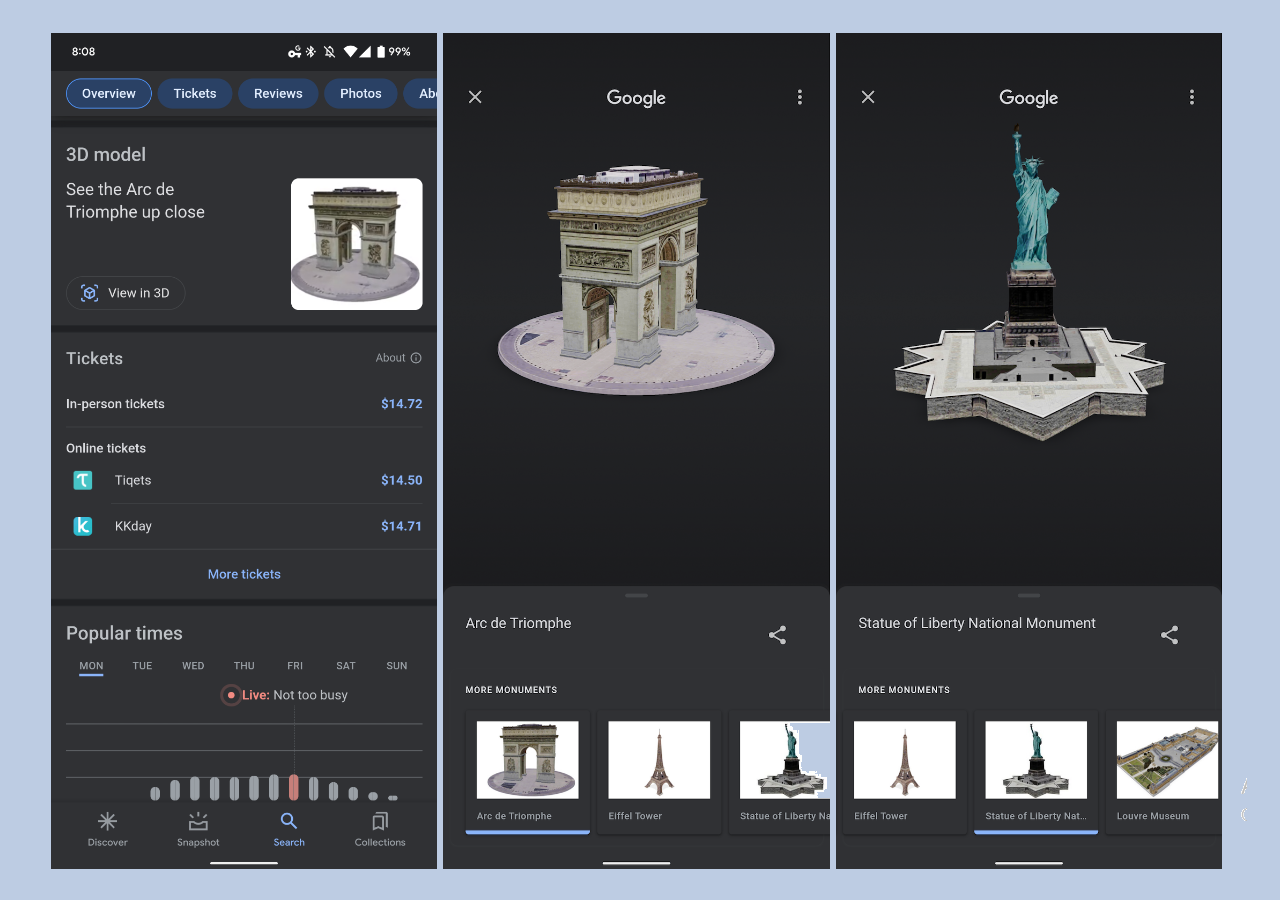The image size is (1280, 900).
Task: Share the Statue of Liberty National Monument model
Action: (1169, 635)
